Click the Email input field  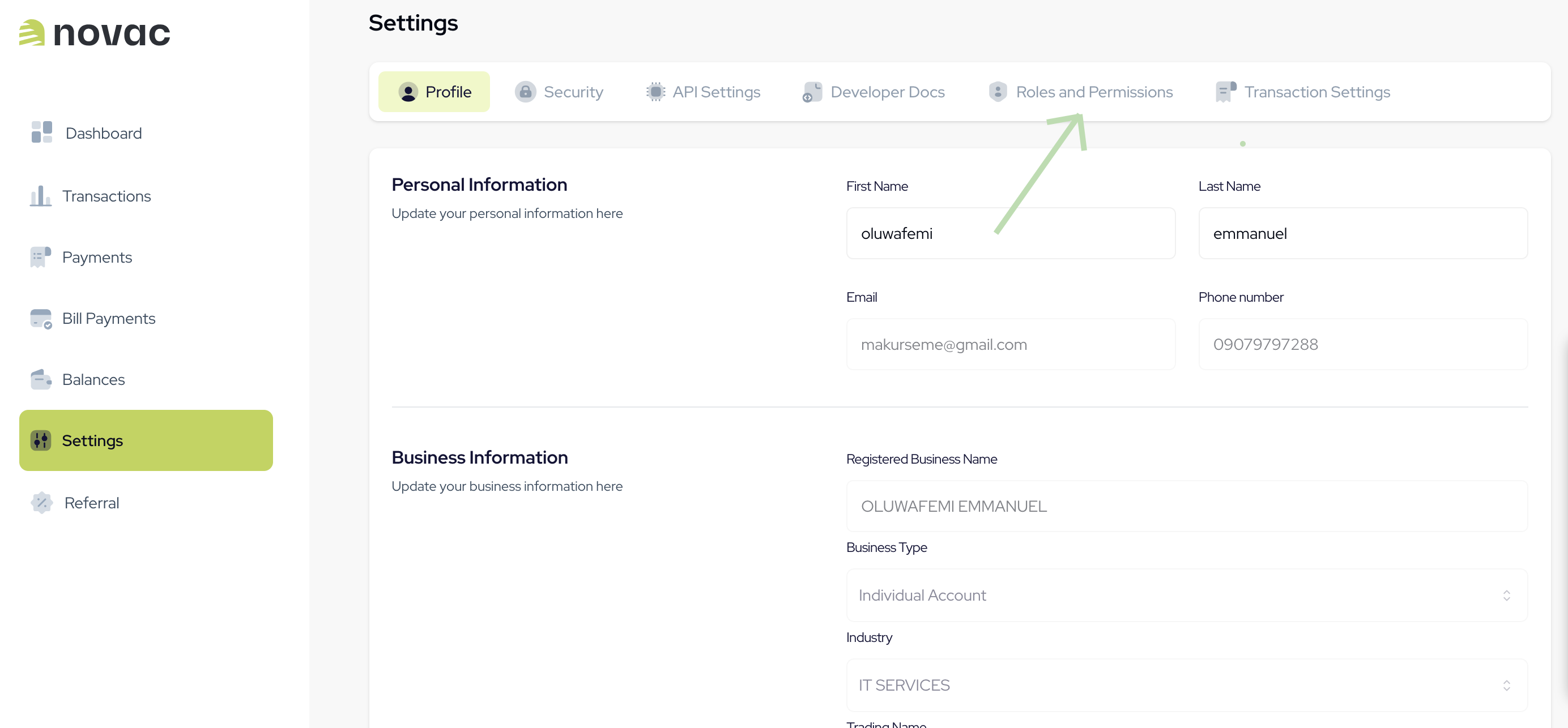[1011, 344]
